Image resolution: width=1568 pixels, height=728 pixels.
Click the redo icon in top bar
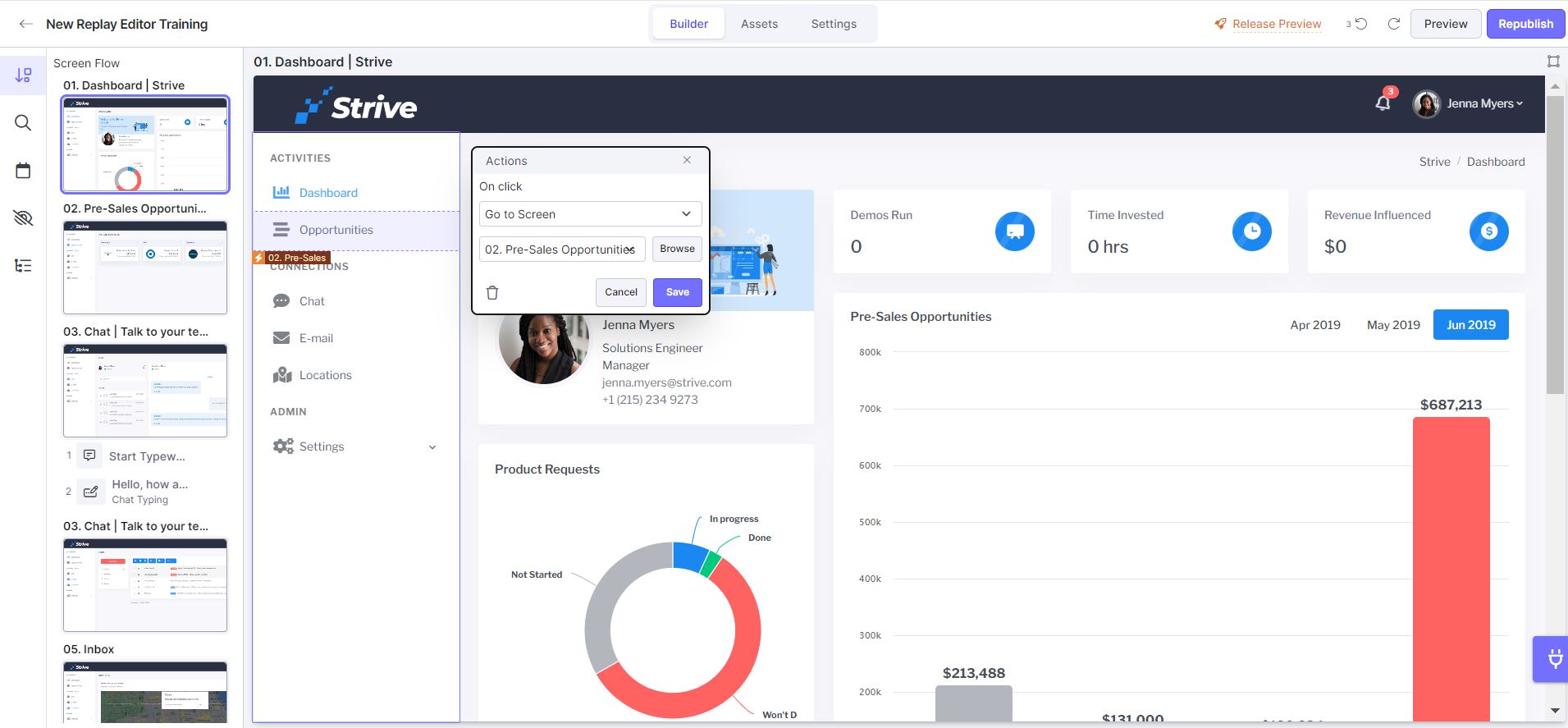click(1393, 24)
